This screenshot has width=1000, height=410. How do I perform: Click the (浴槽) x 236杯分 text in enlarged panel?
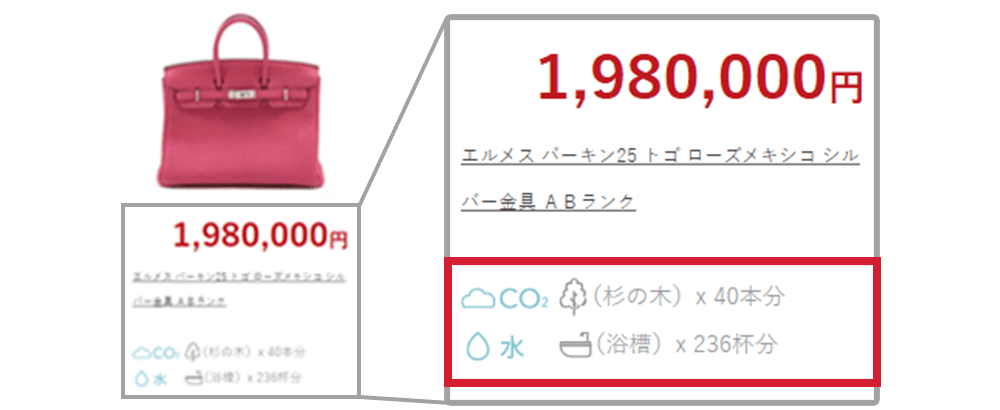pos(686,346)
